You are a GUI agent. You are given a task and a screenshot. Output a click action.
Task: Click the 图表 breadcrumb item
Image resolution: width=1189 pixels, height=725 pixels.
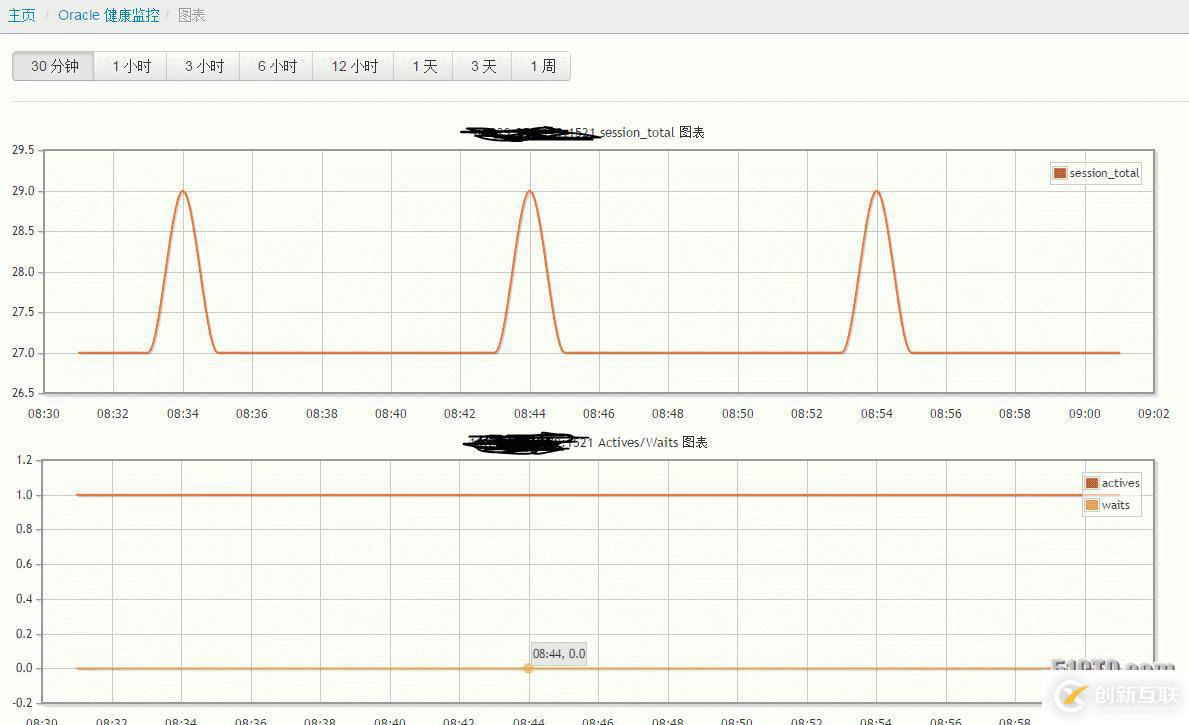coord(192,15)
